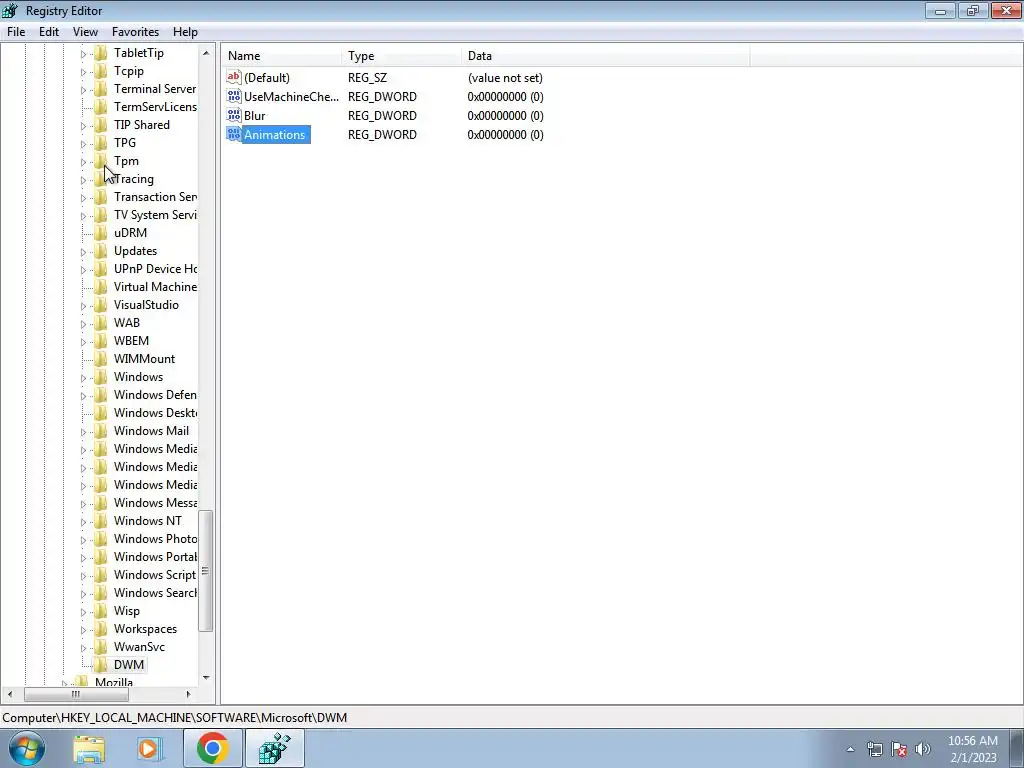Image resolution: width=1024 pixels, height=768 pixels.
Task: Sort values by Name column header
Action: (x=281, y=56)
